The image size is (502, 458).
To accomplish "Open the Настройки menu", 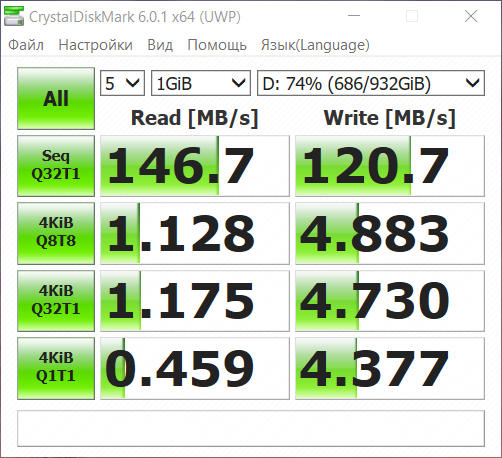I will (x=95, y=45).
